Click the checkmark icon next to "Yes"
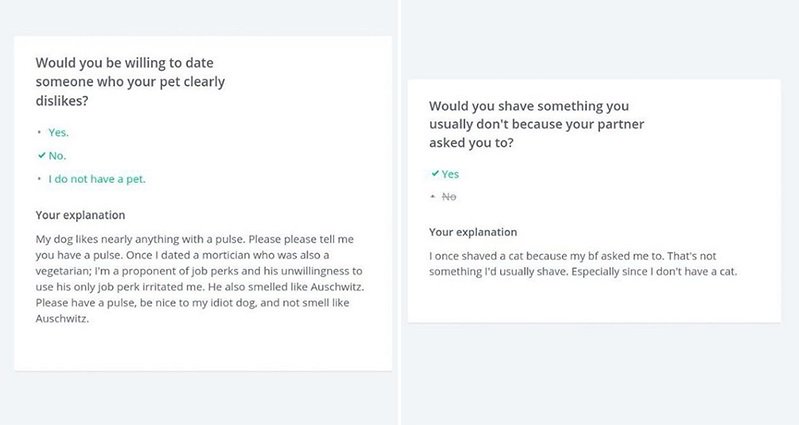 point(434,174)
